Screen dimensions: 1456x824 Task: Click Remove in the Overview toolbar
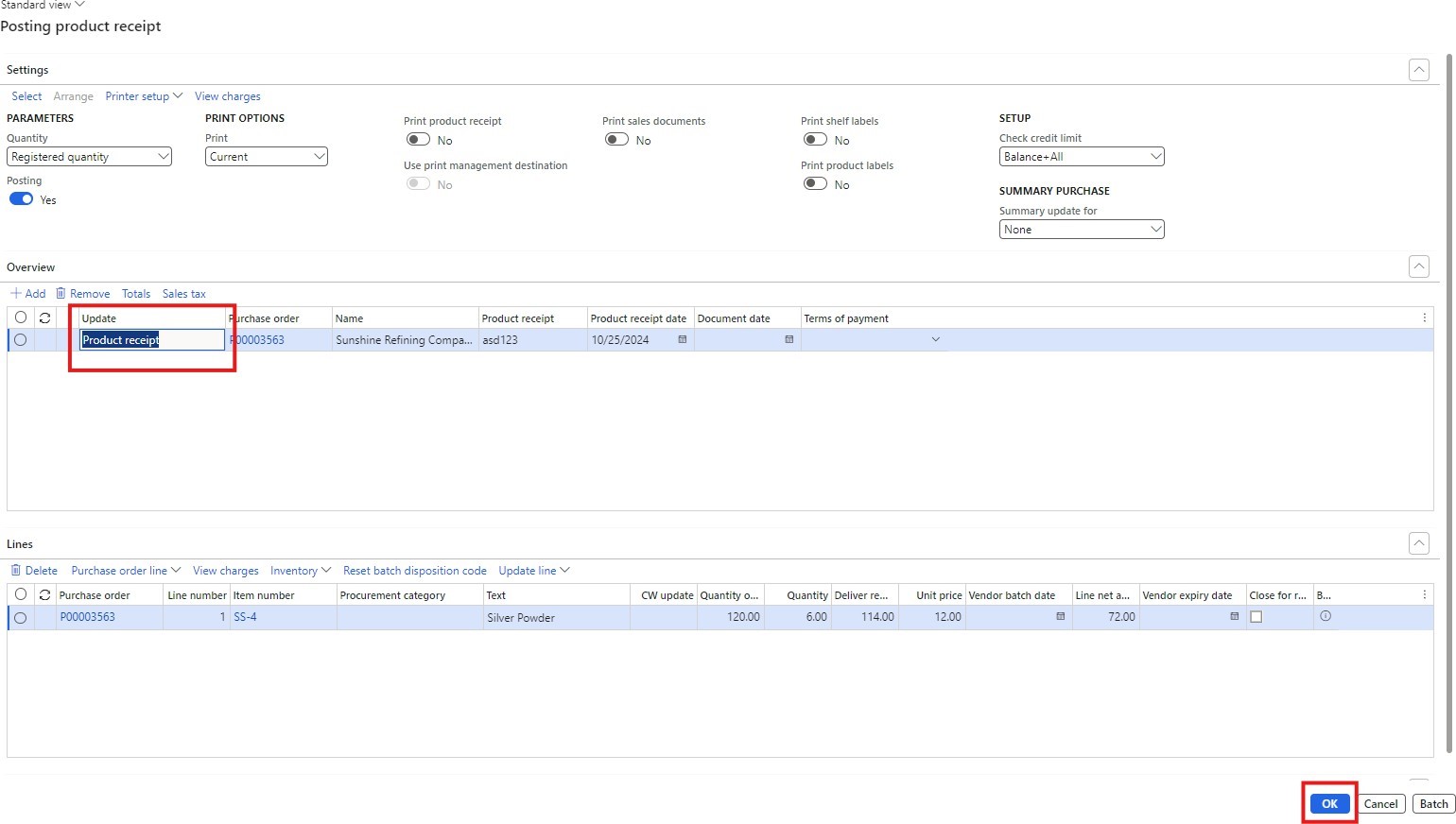pos(83,294)
